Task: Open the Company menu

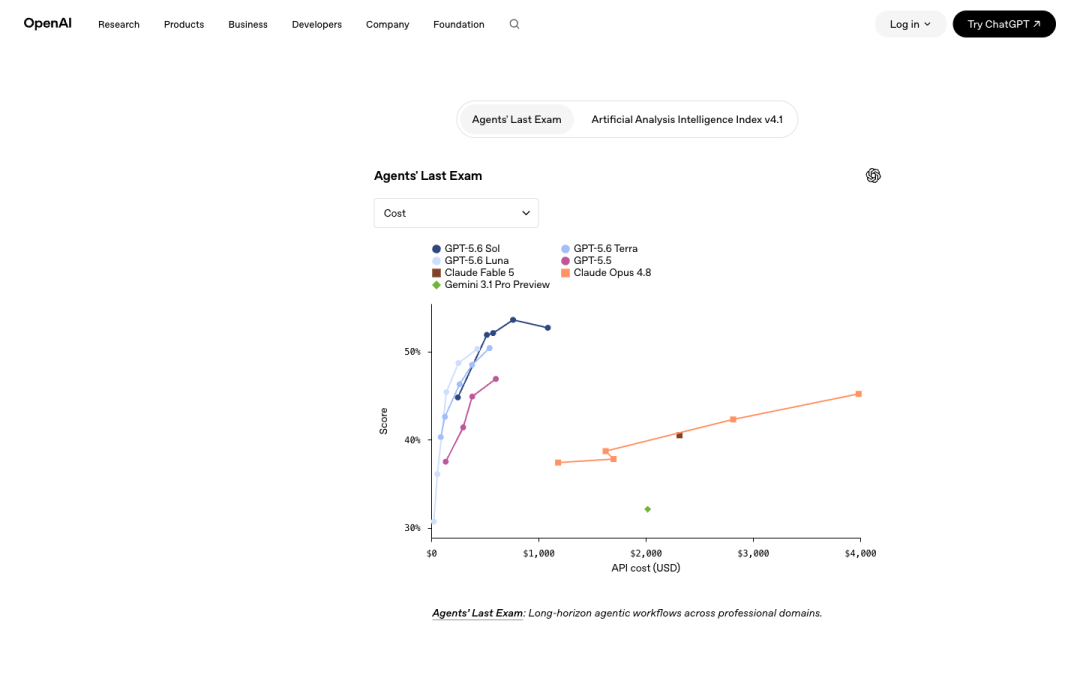Action: [387, 24]
